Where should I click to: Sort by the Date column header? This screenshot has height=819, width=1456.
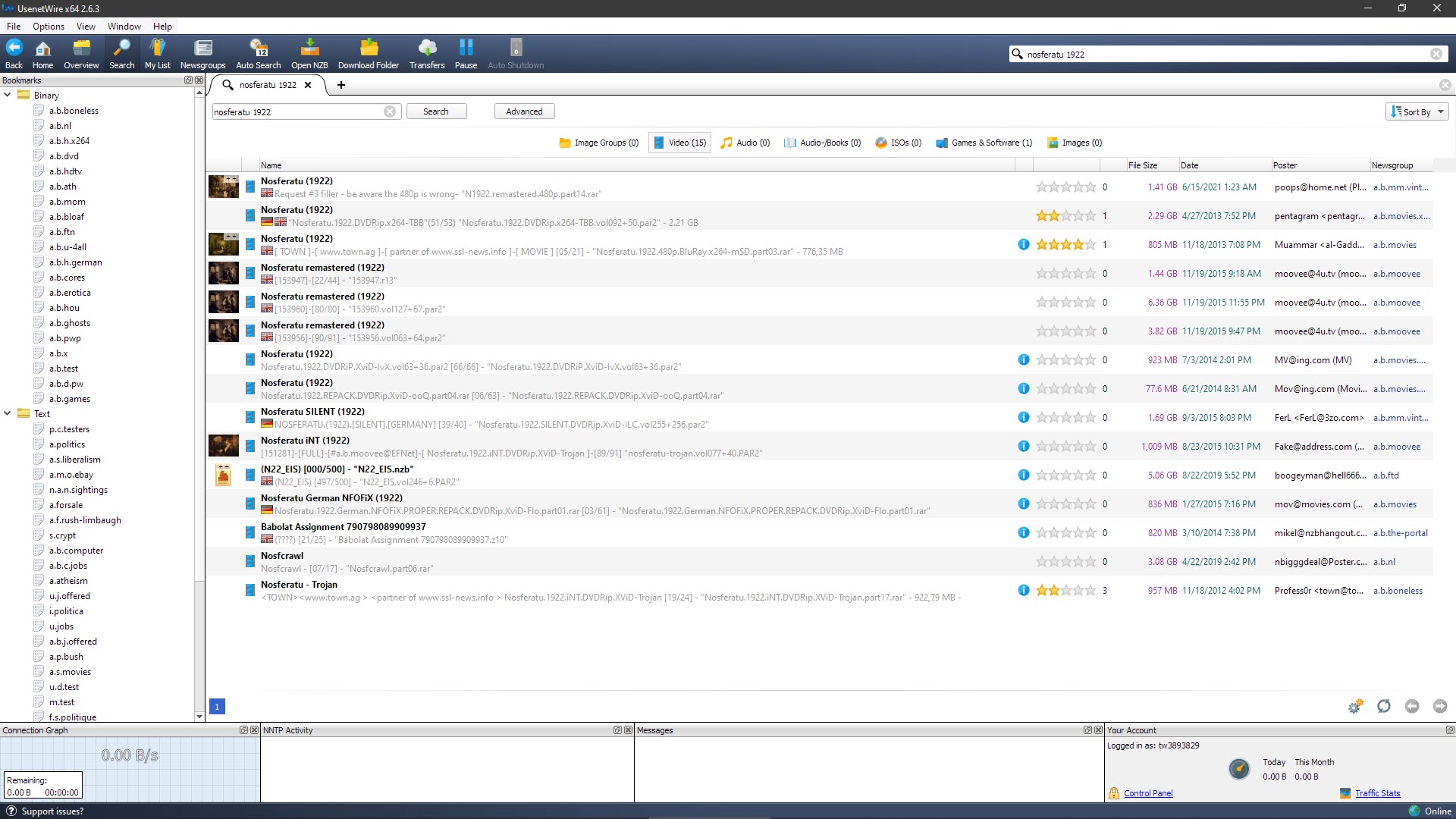pyautogui.click(x=1224, y=165)
